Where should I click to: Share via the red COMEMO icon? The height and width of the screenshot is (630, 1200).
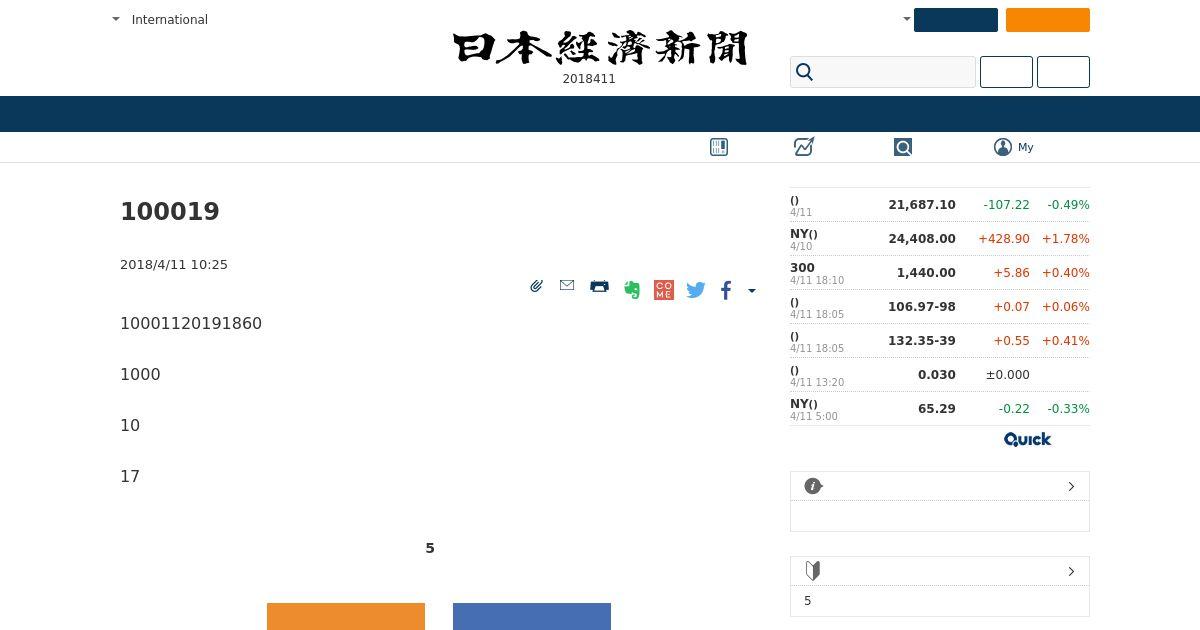pos(664,290)
